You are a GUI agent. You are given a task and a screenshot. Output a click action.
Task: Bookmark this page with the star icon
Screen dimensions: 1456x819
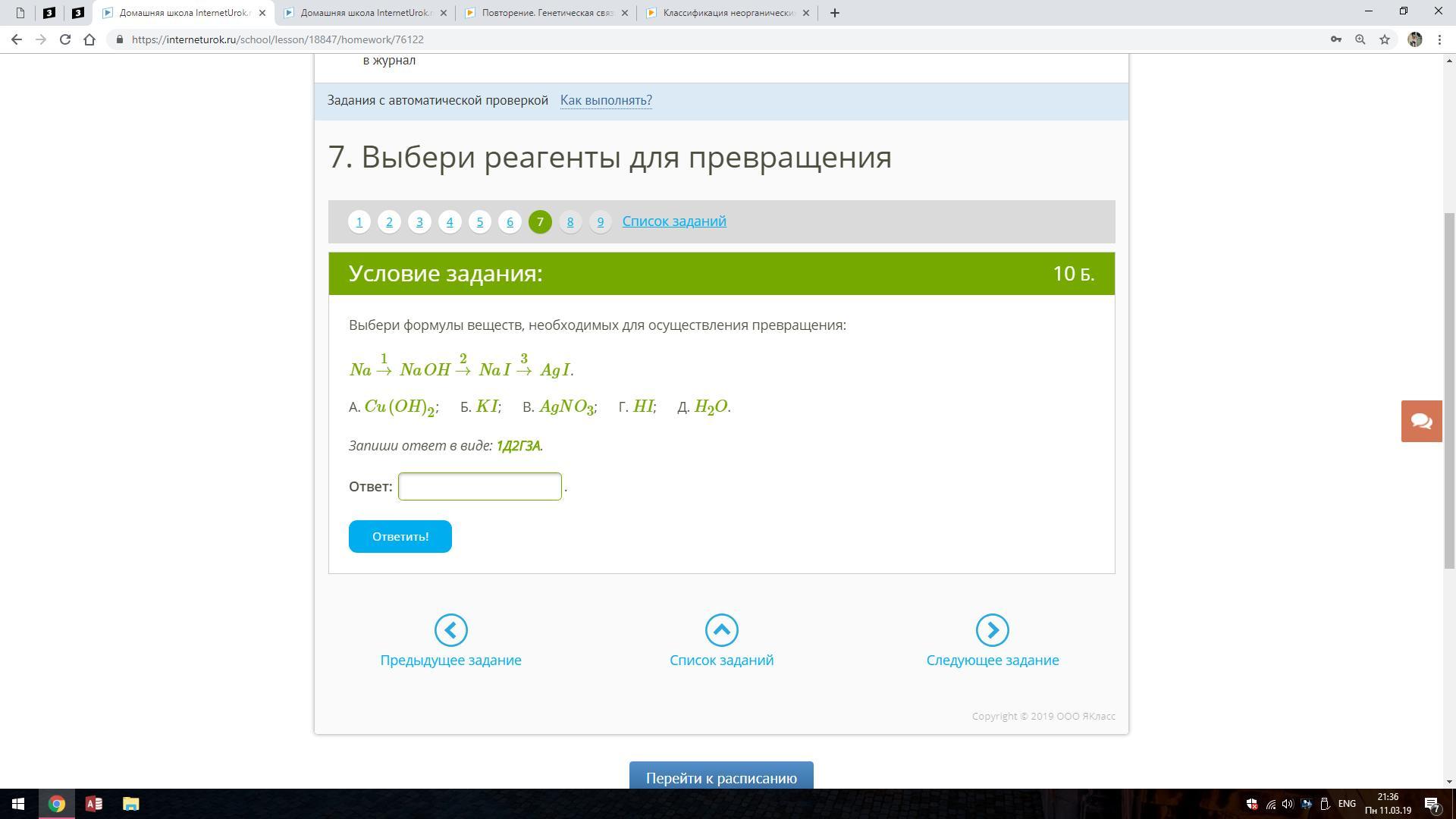tap(1385, 39)
